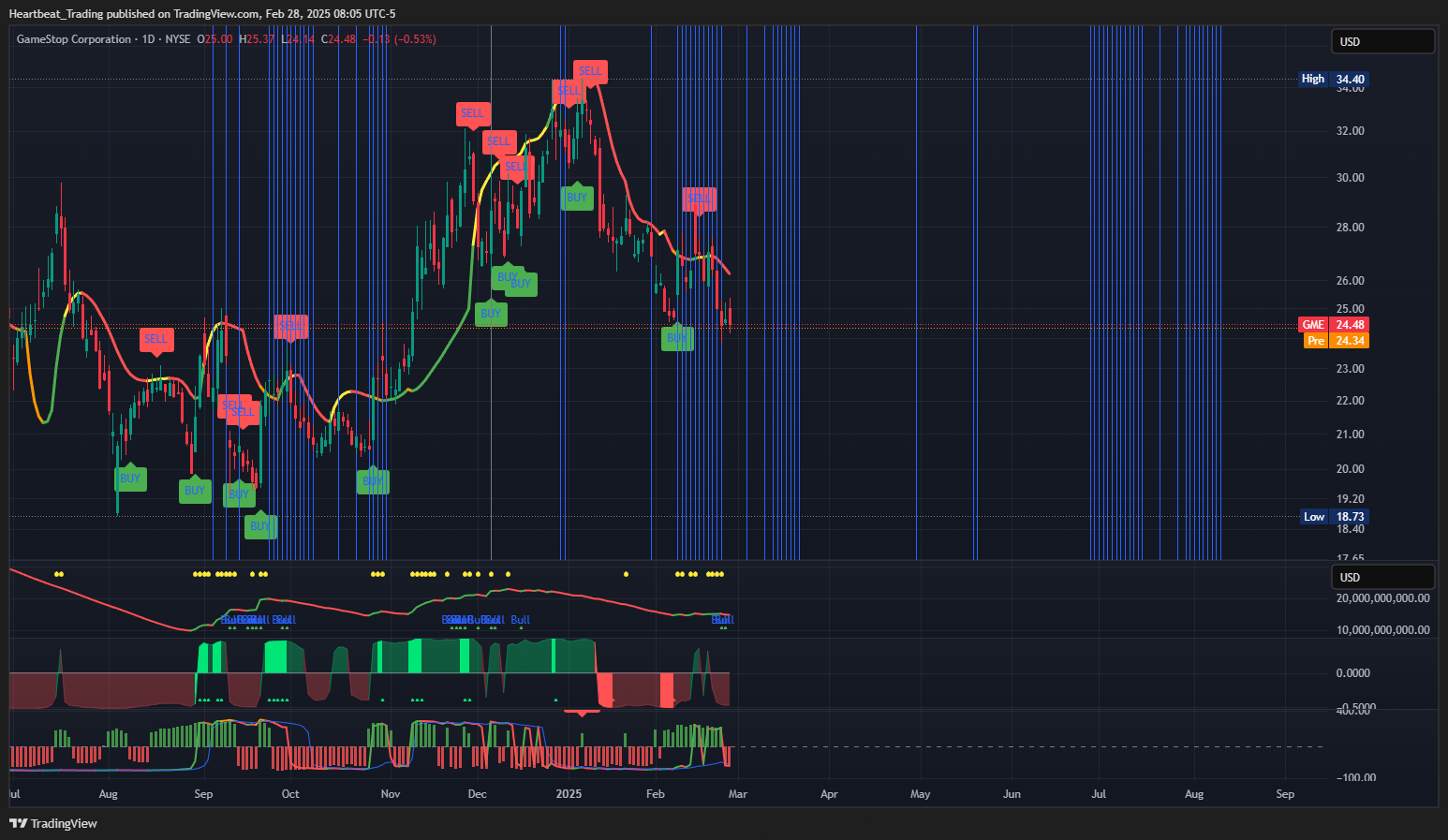Click the 30.00 price axis label
1448x840 pixels.
point(1350,178)
